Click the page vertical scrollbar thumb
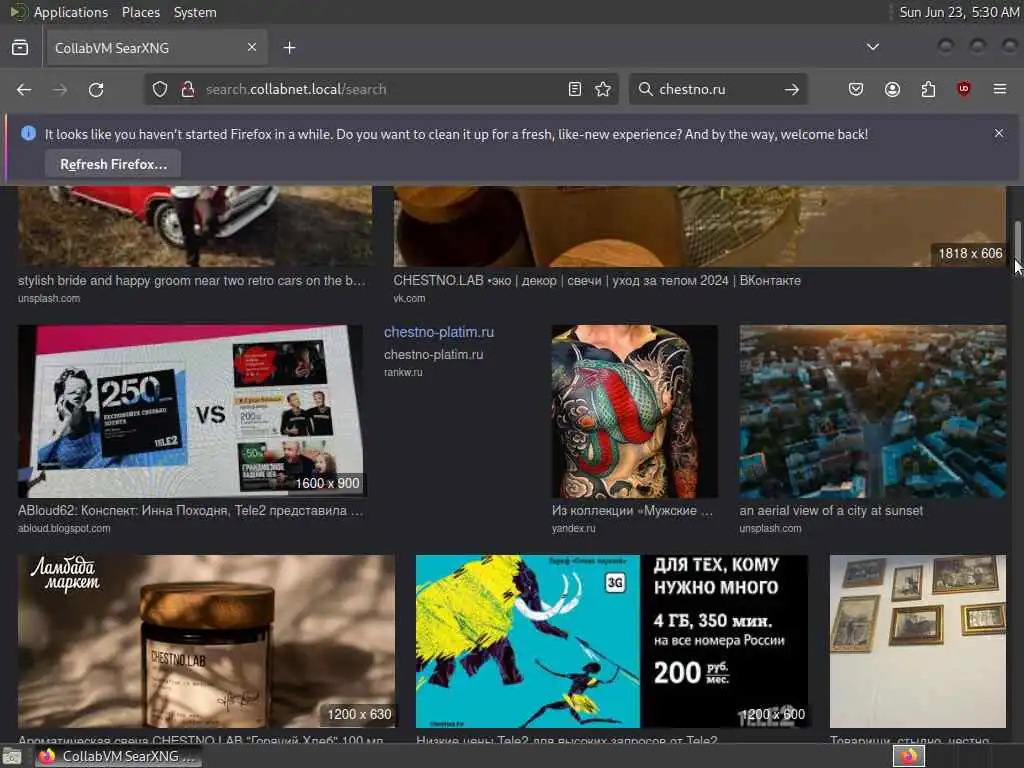Viewport: 1024px width, 768px height. 1017,242
